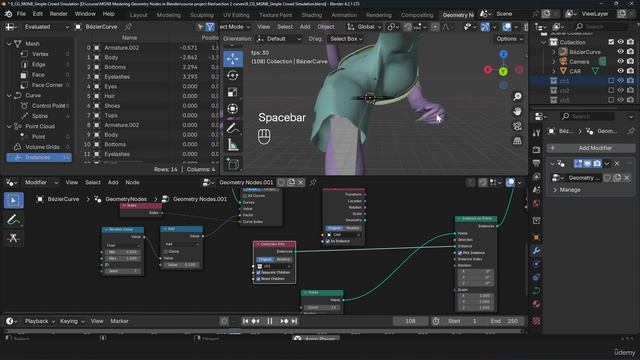Switch perspective/orthographic grid icon

click(x=517, y=141)
